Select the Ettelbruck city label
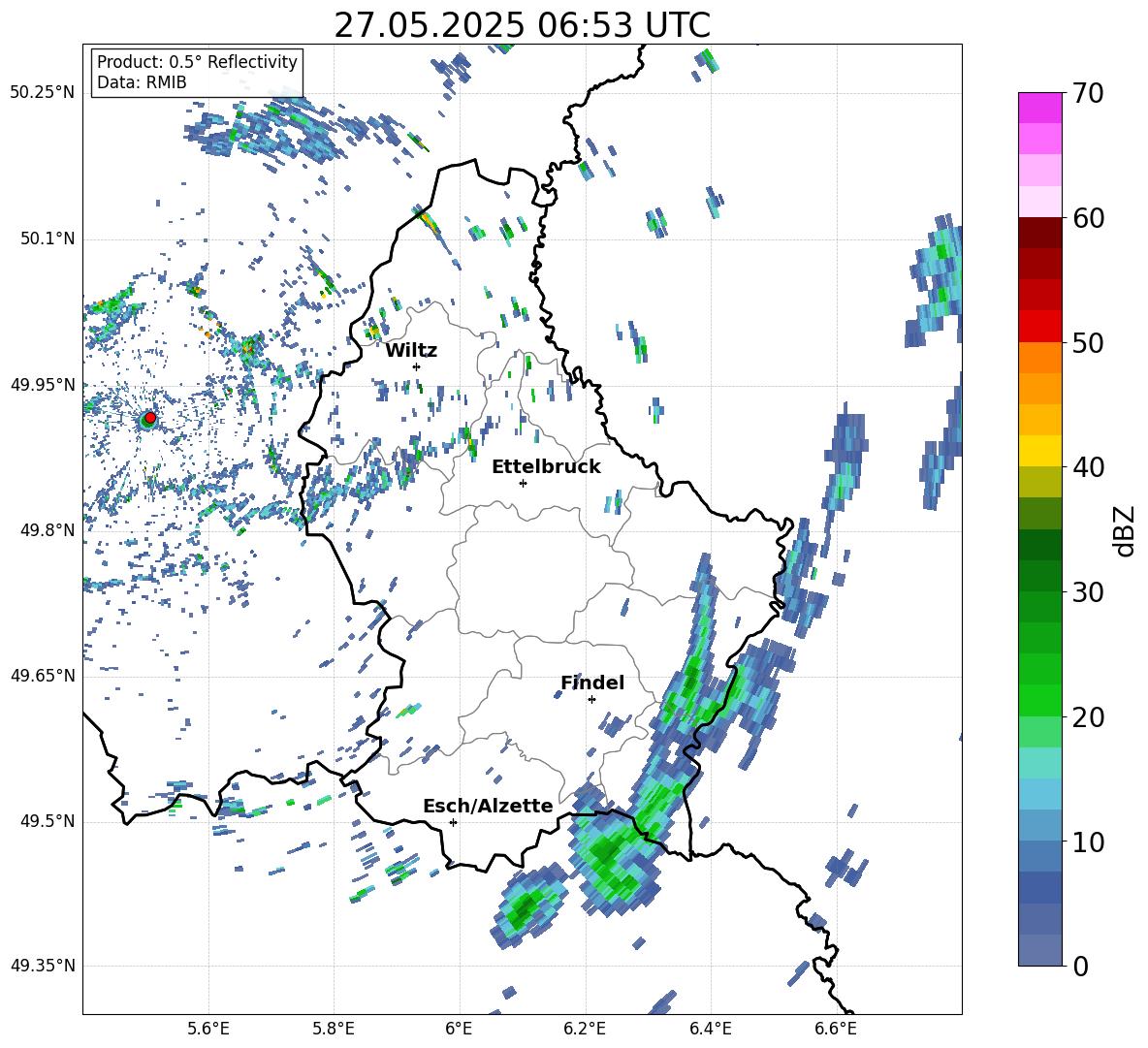 [x=546, y=467]
